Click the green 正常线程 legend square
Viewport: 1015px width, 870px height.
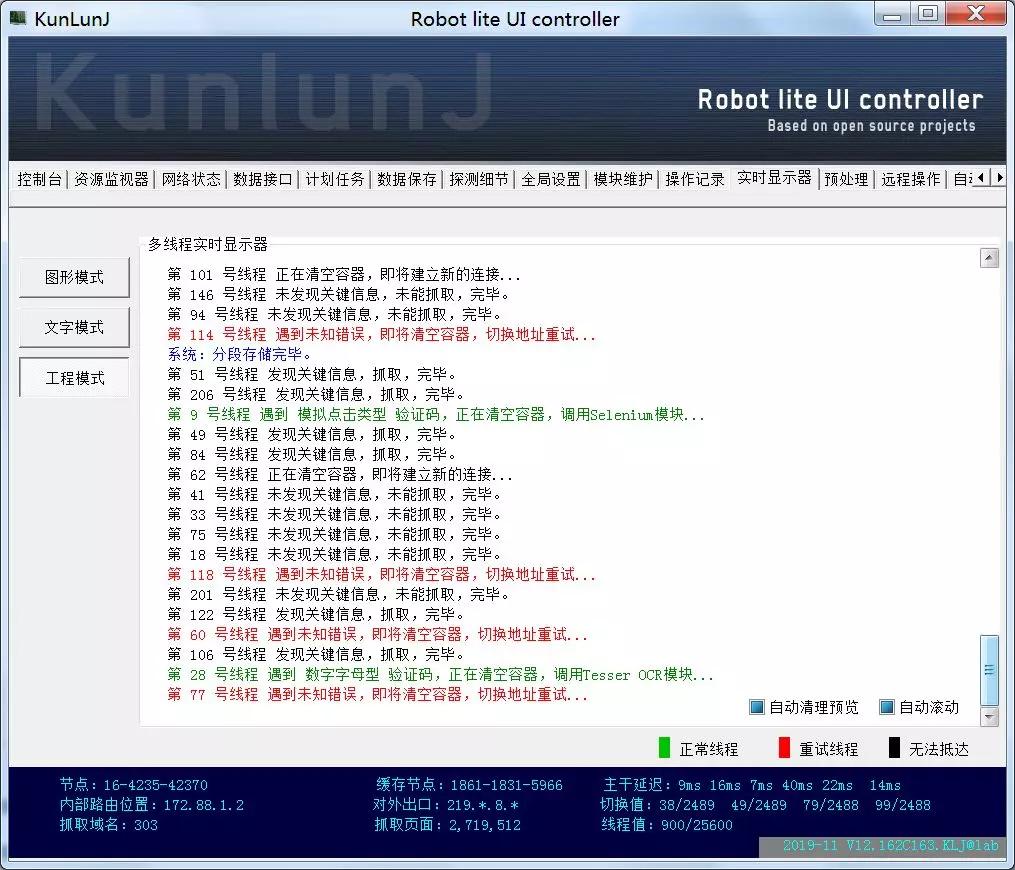(666, 747)
